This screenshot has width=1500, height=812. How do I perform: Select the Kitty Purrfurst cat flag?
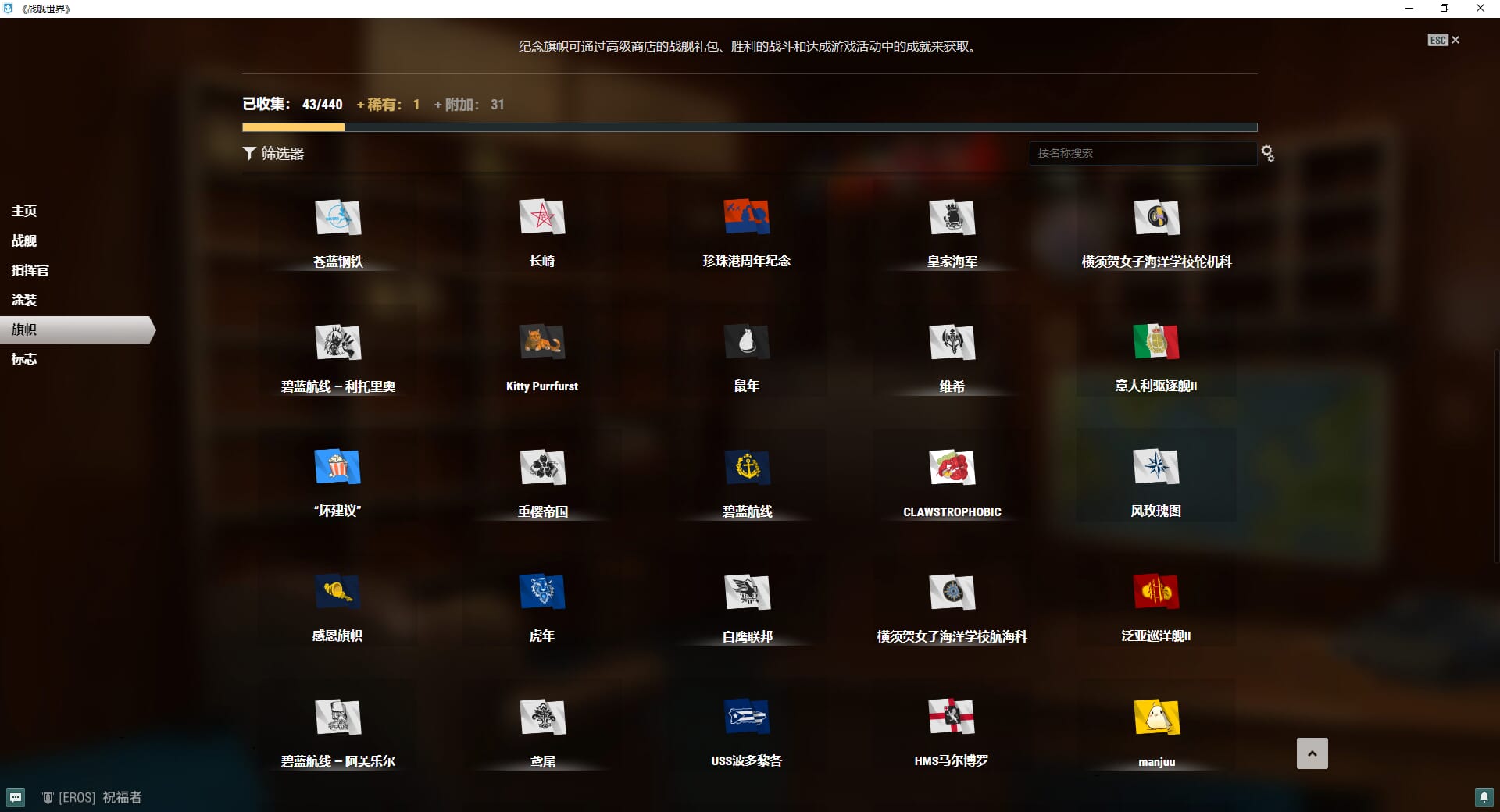[x=541, y=343]
